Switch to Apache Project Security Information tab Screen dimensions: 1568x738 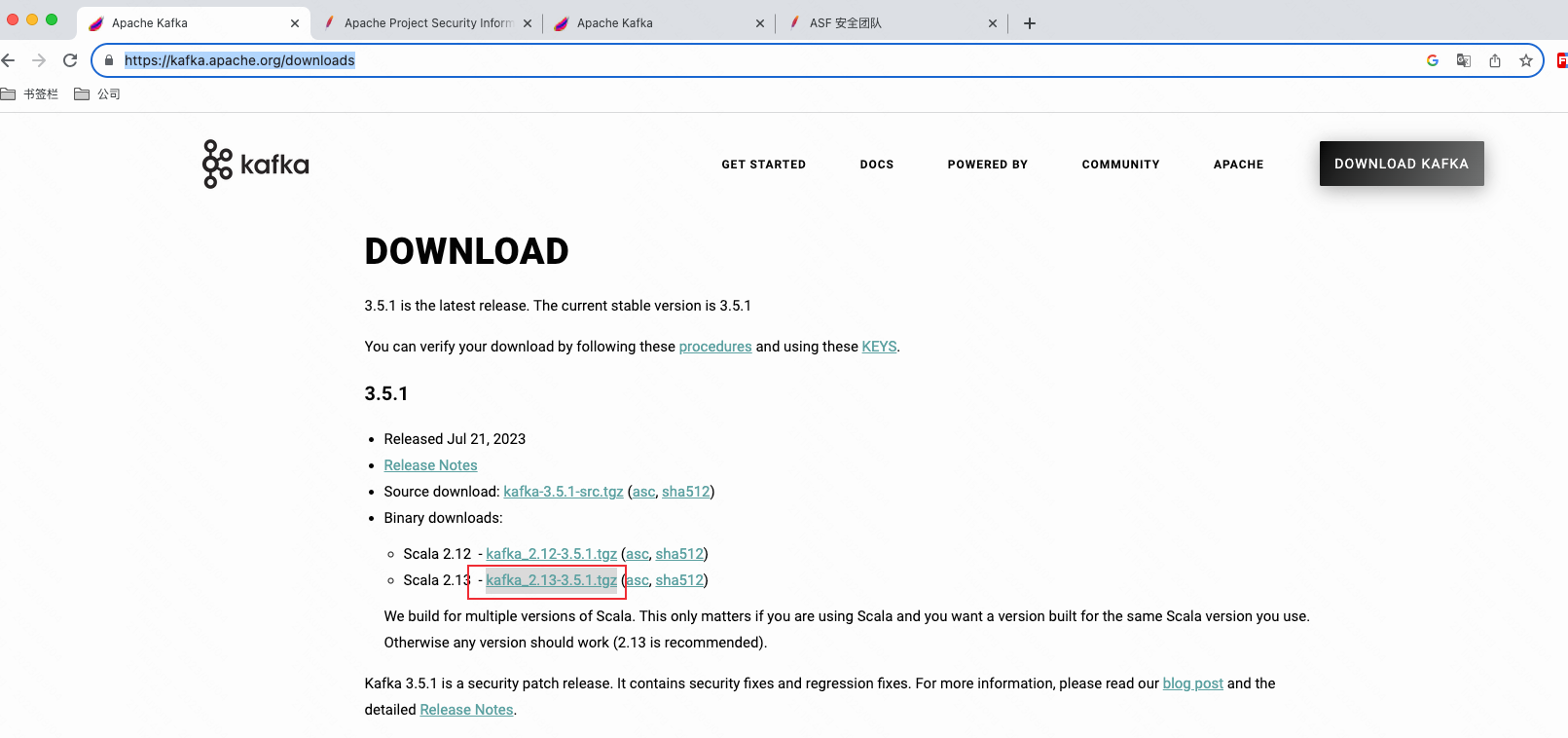(x=427, y=23)
